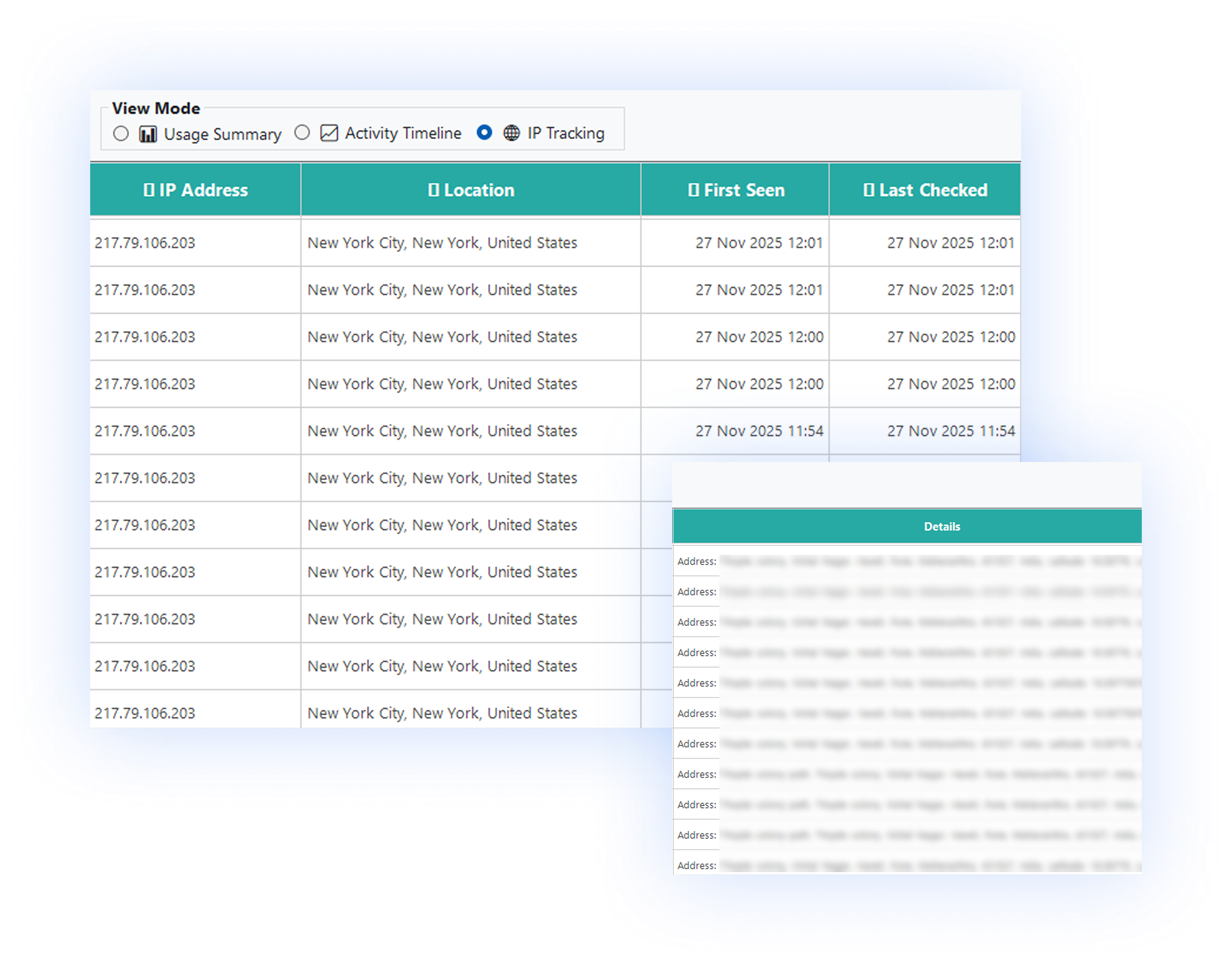The image size is (1232, 965).
Task: Click the icon in First Seen header
Action: click(693, 190)
